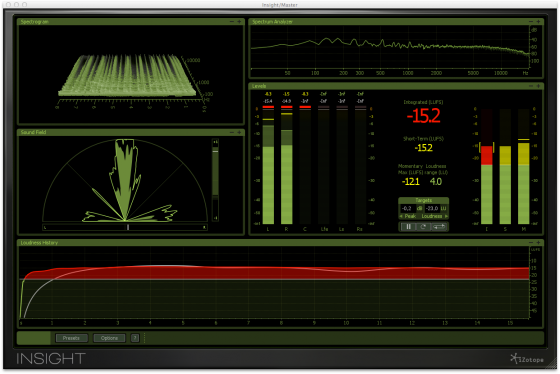Maximize the Loudness History panel with plus icon

(x=538, y=243)
